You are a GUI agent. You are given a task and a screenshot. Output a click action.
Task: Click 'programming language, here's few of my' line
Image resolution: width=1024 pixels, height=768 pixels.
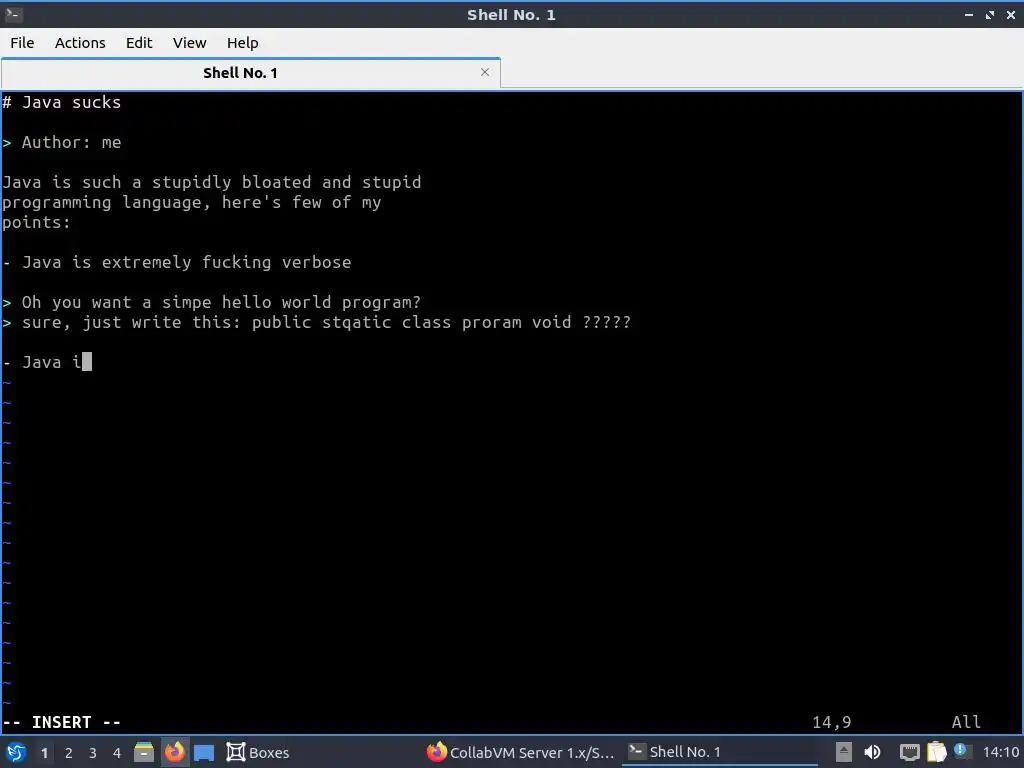[x=191, y=202]
